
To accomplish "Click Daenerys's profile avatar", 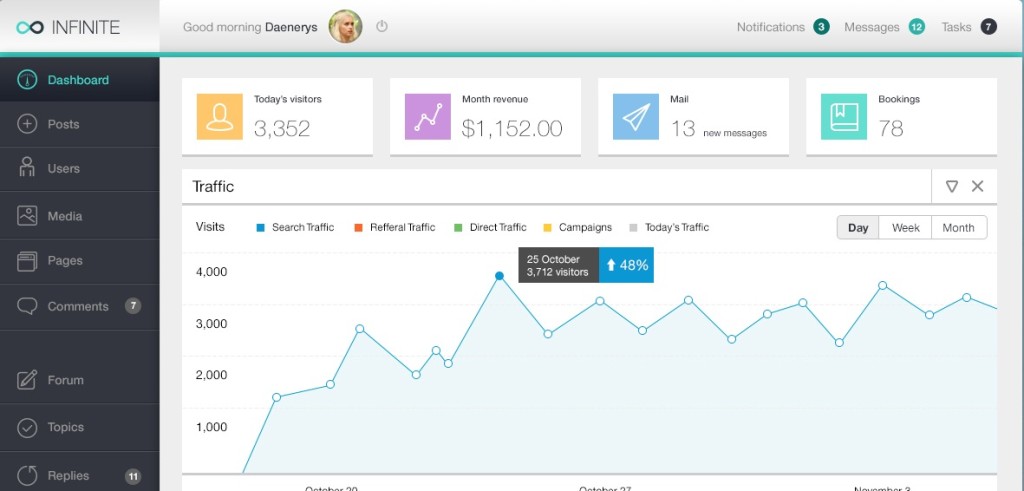I will click(x=346, y=27).
